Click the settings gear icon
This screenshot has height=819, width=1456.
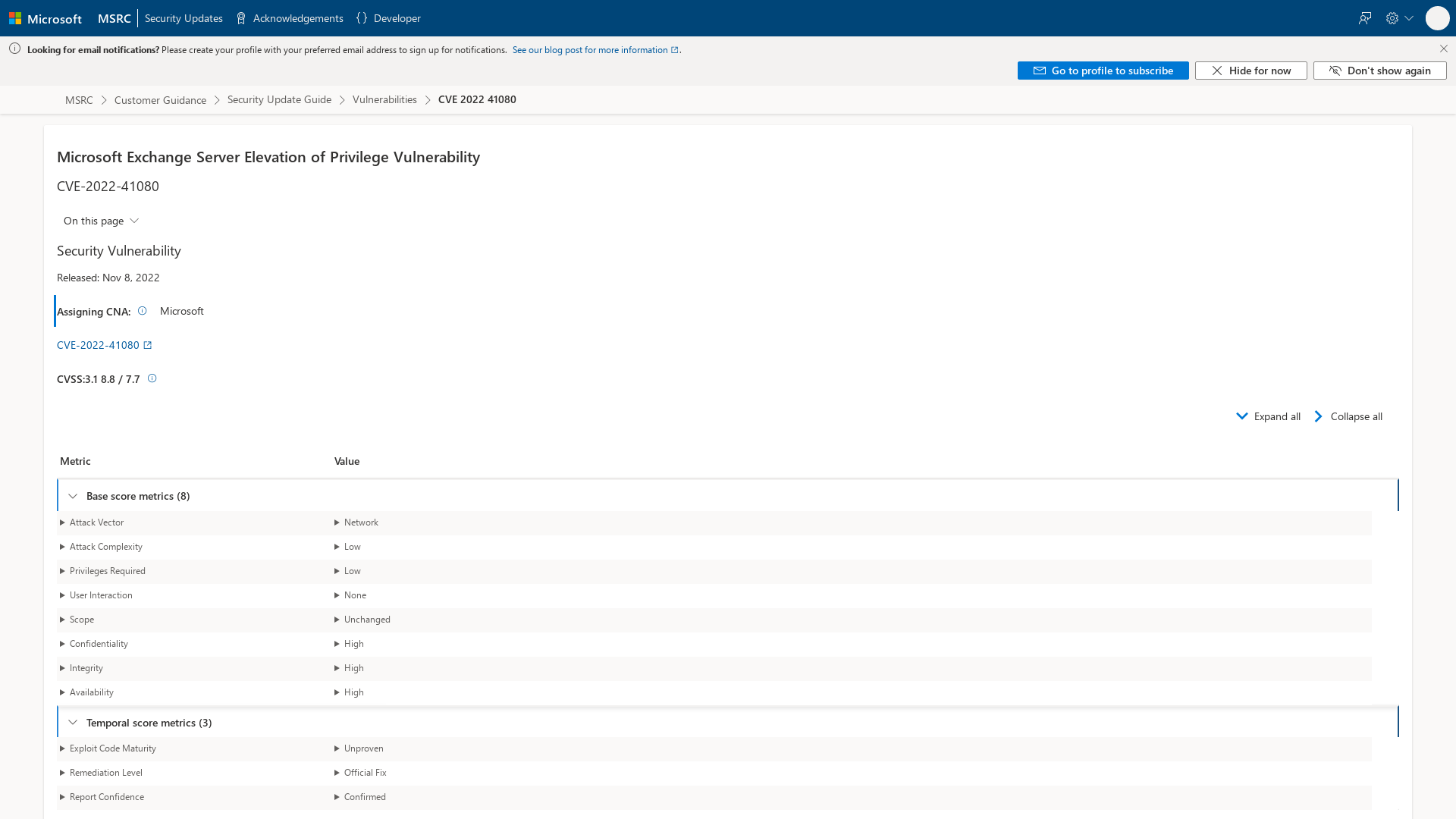click(1392, 18)
